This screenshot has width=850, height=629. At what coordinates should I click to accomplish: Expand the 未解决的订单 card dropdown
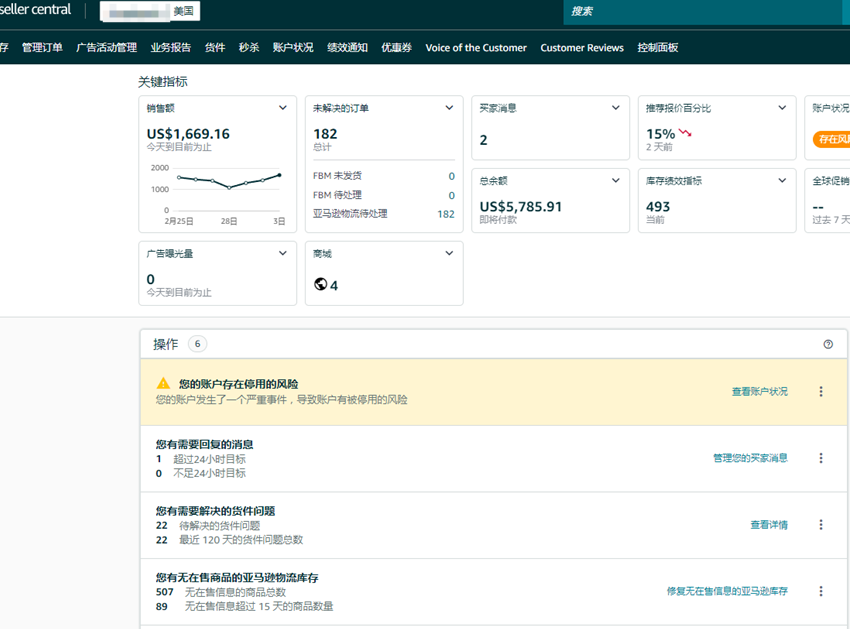click(449, 108)
